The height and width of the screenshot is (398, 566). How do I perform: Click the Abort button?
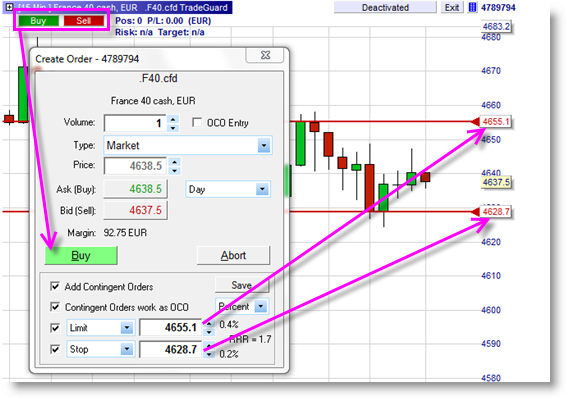click(233, 255)
